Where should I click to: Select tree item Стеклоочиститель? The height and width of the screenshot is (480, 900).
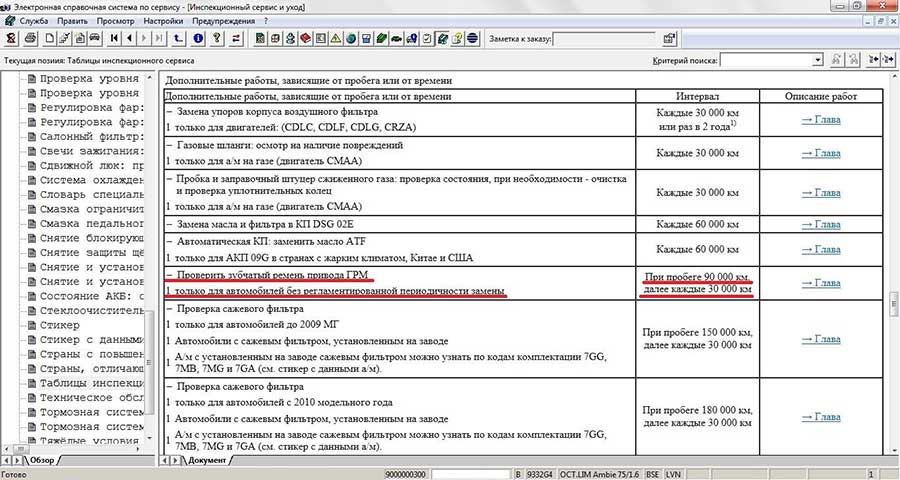92,311
